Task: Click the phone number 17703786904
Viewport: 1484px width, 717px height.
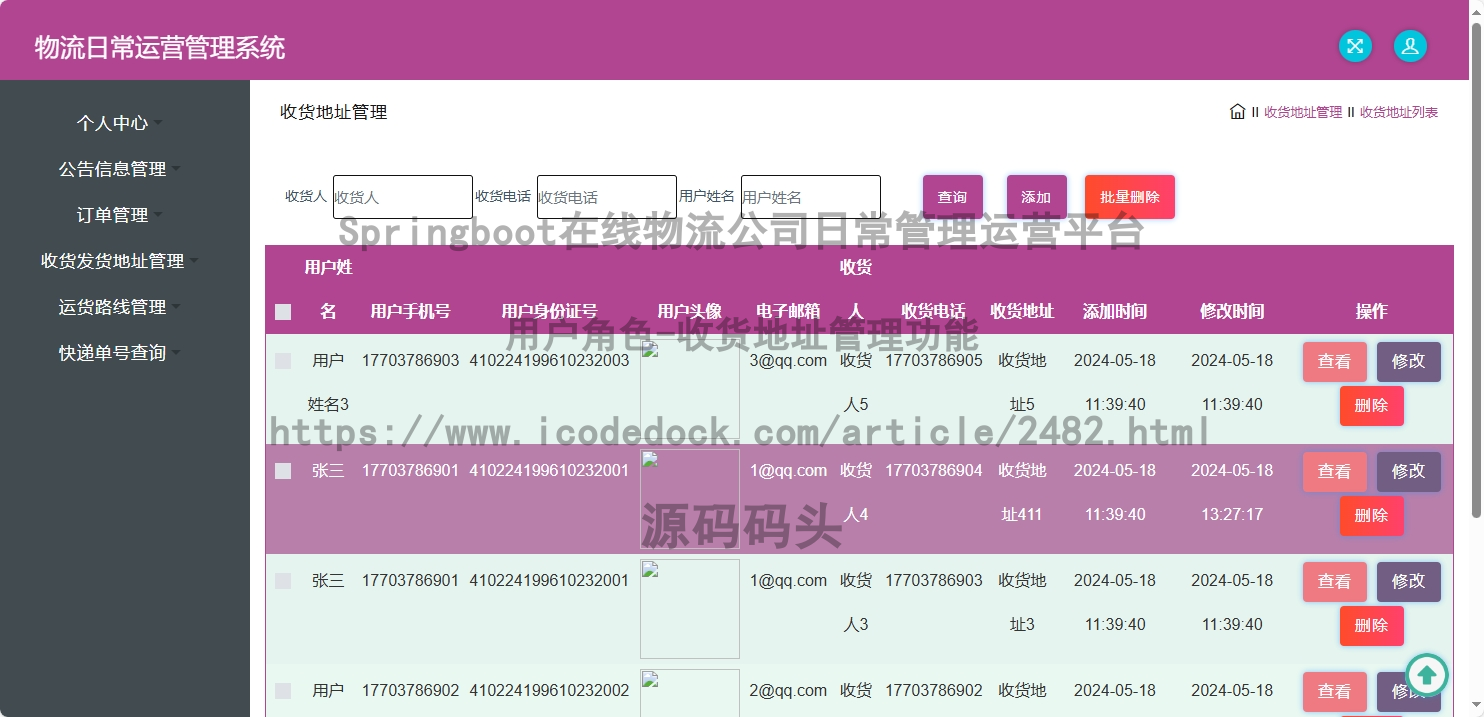Action: (x=934, y=470)
